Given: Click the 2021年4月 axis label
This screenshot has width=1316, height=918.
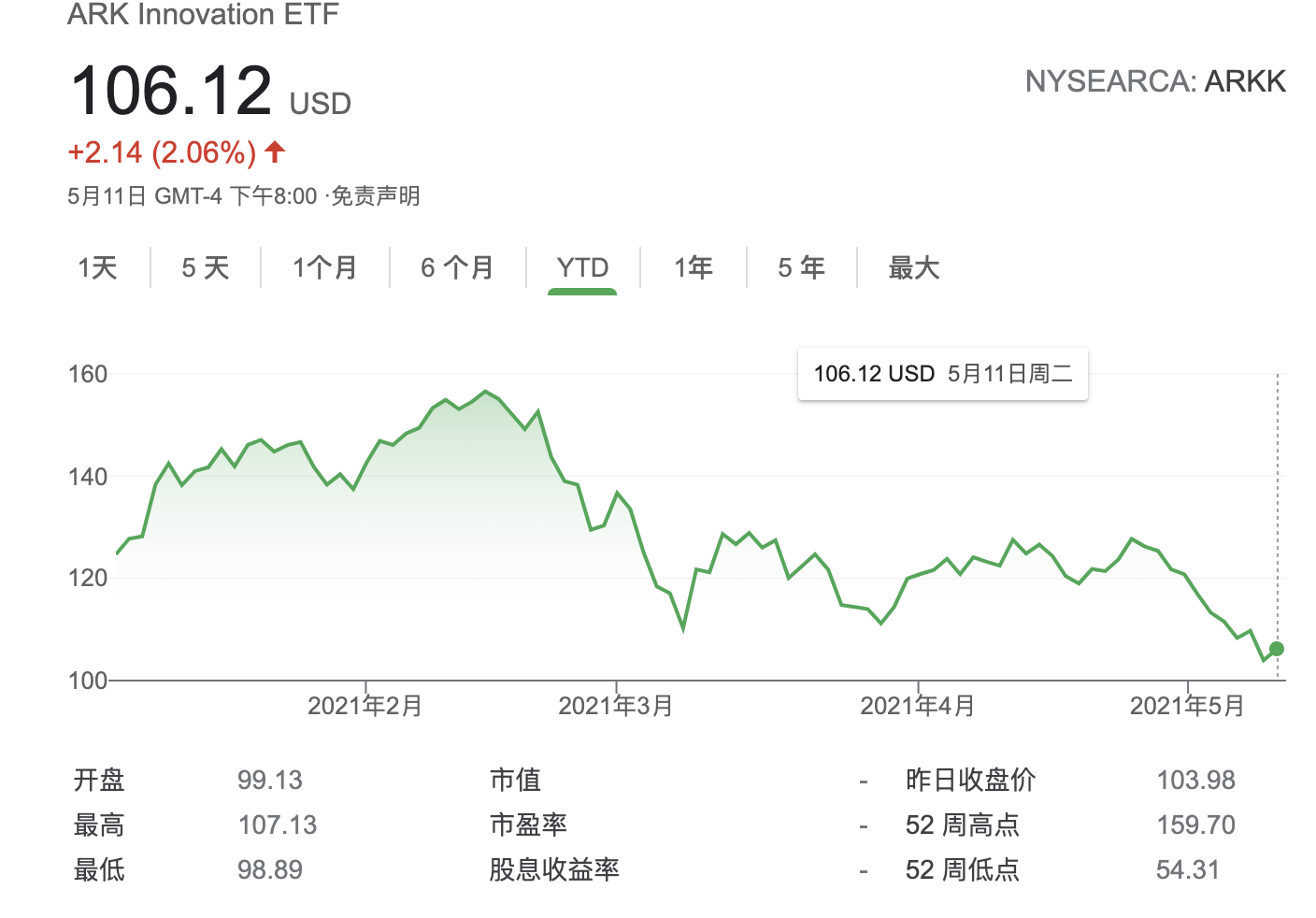Looking at the screenshot, I should tap(917, 706).
